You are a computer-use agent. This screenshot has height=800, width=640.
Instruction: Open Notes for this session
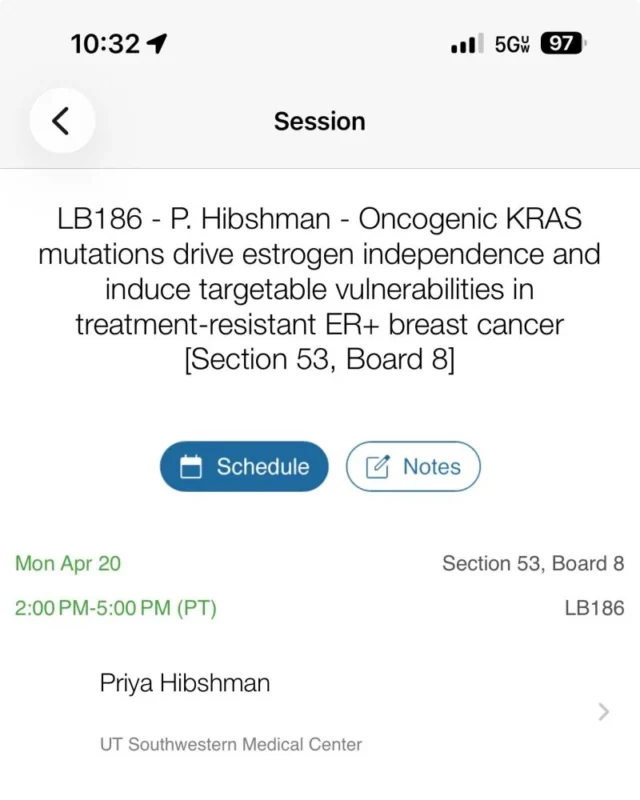click(413, 465)
